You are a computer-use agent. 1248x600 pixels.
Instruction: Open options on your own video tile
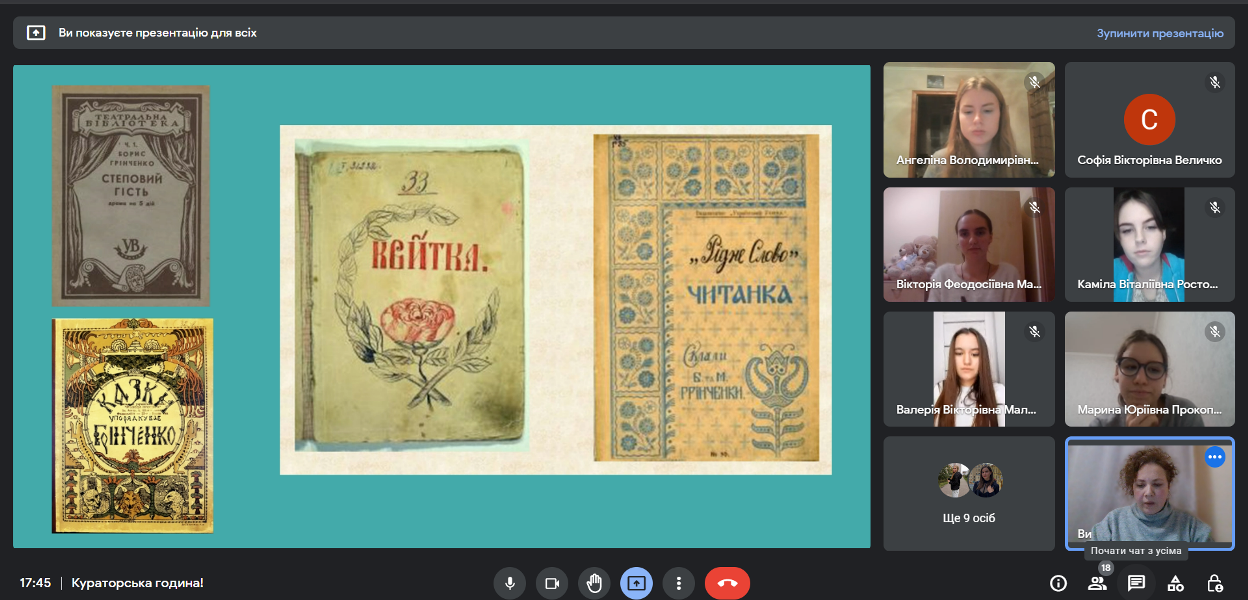click(1215, 457)
